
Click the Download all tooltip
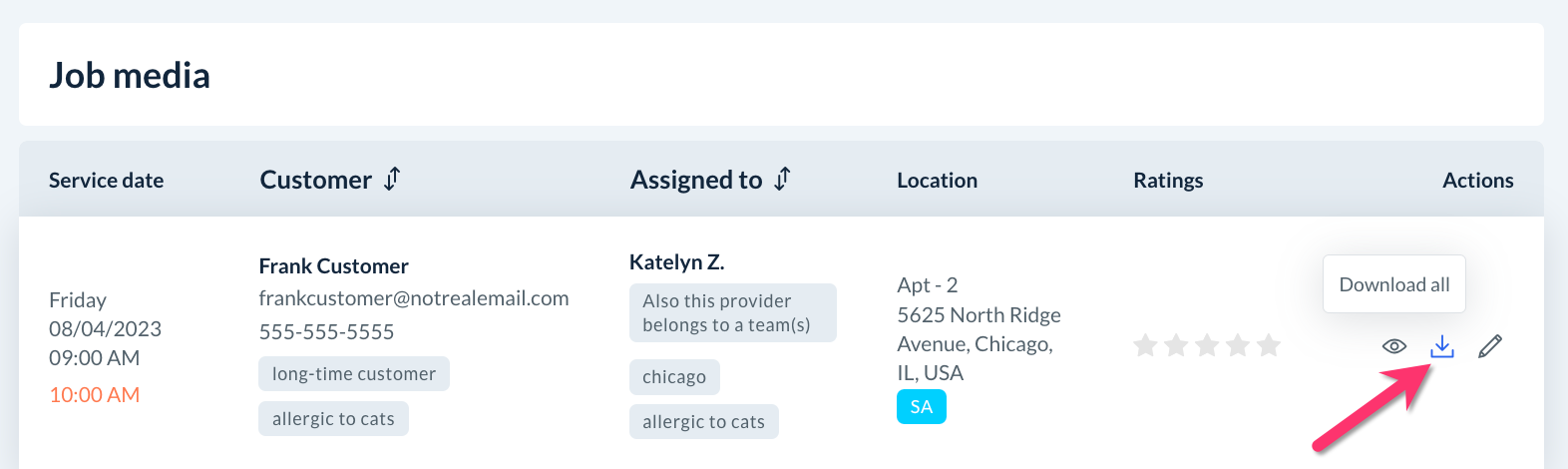(1393, 284)
